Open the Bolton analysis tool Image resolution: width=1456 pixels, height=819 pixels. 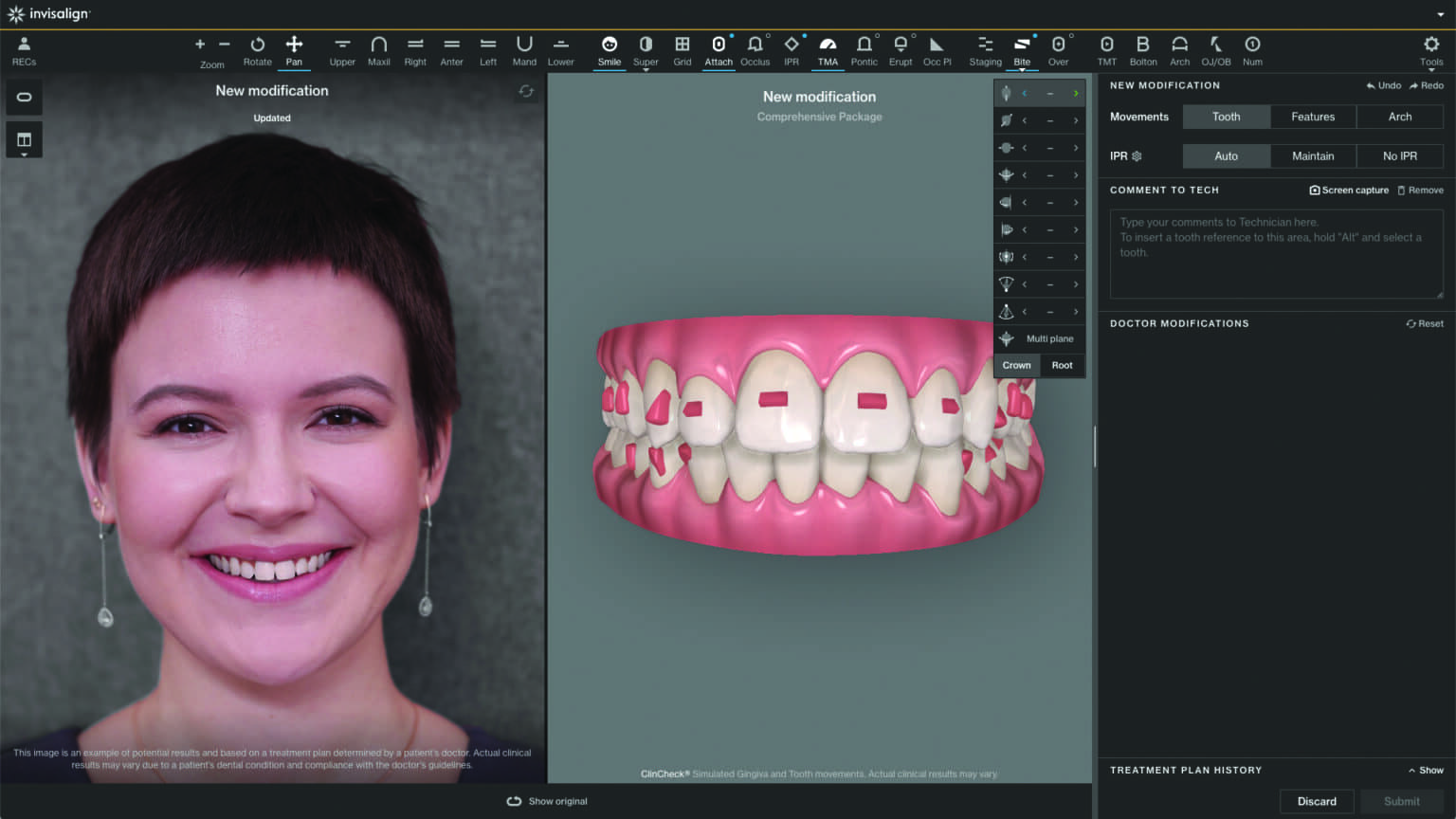(x=1143, y=49)
